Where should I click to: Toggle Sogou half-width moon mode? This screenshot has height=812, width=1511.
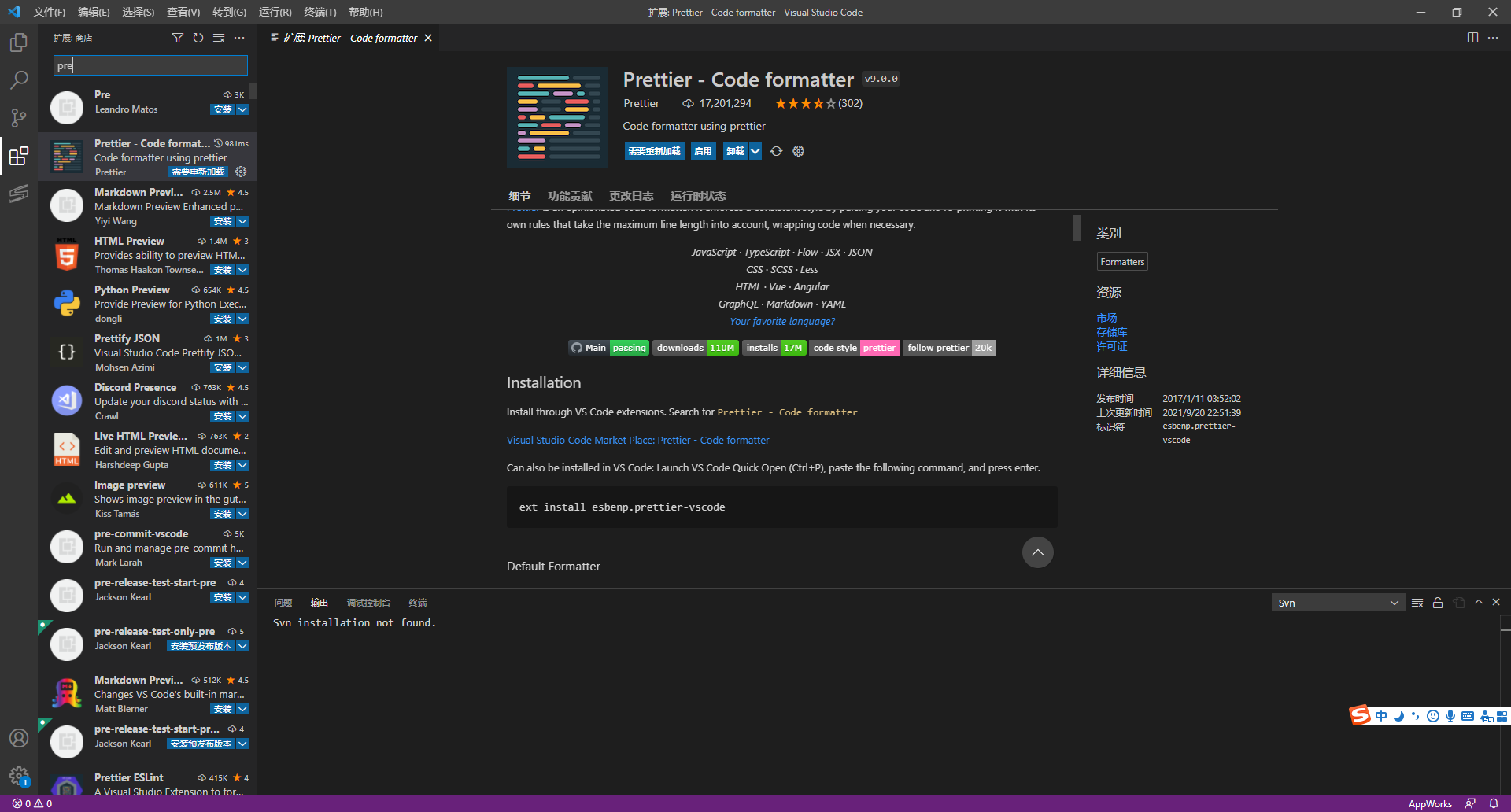(1398, 716)
